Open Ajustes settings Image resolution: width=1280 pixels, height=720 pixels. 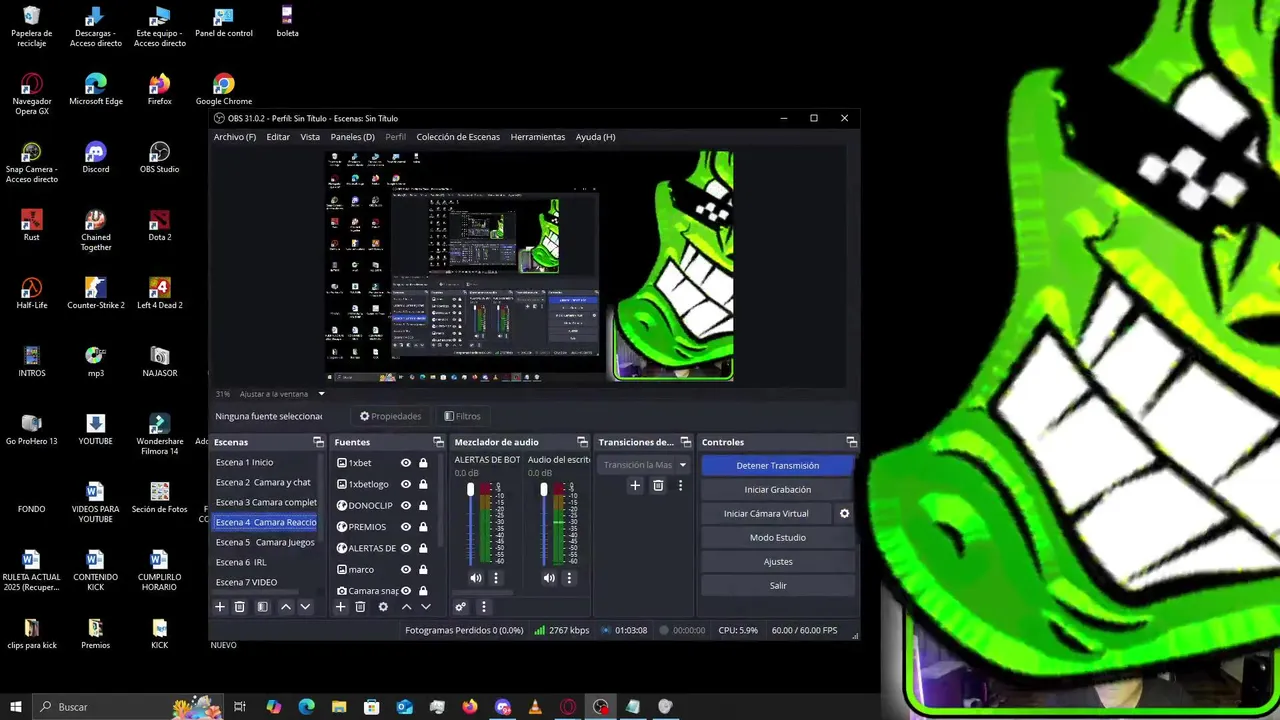tap(778, 561)
